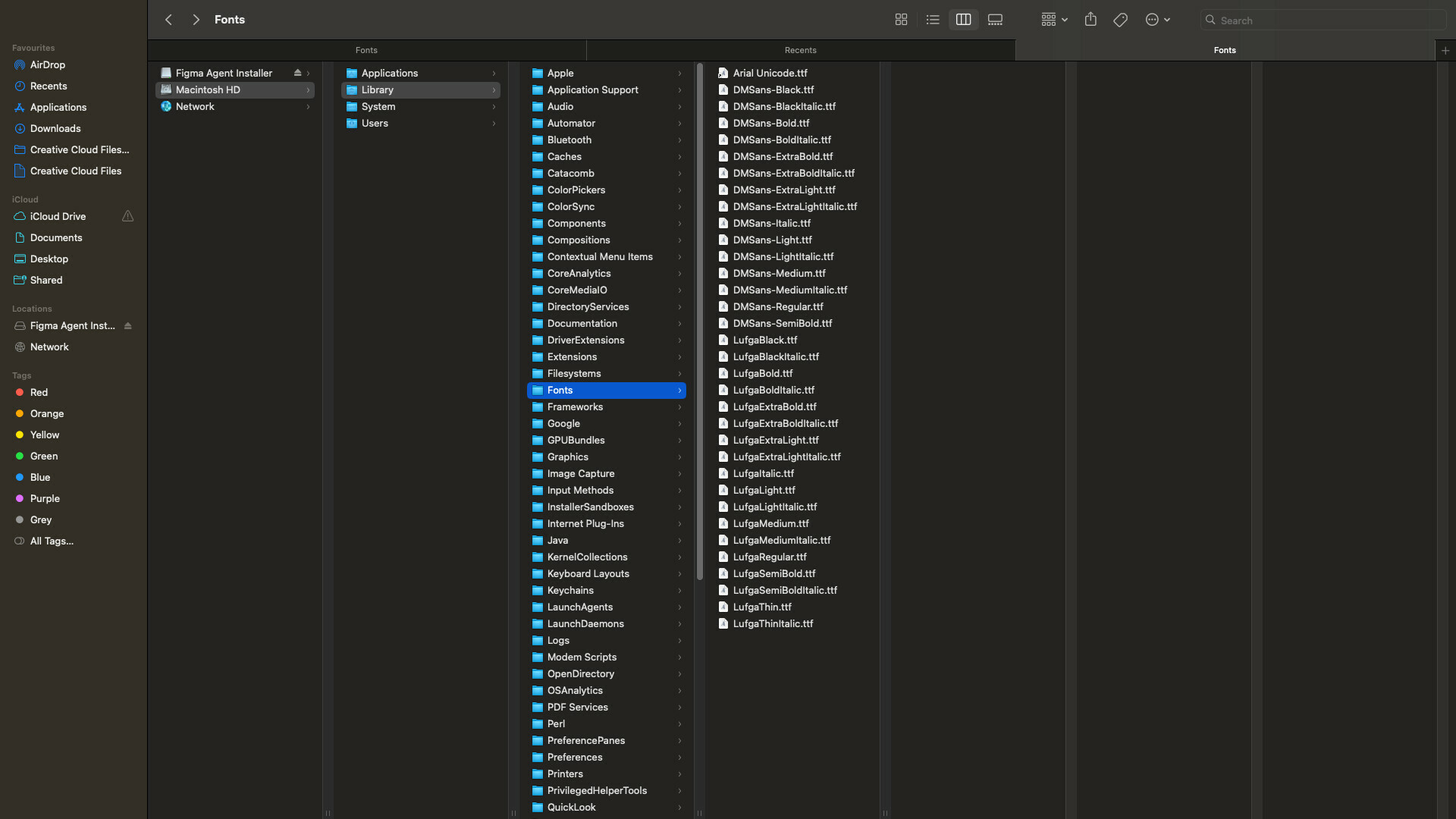This screenshot has width=1456, height=819.
Task: Click the back navigation arrow
Action: (169, 19)
